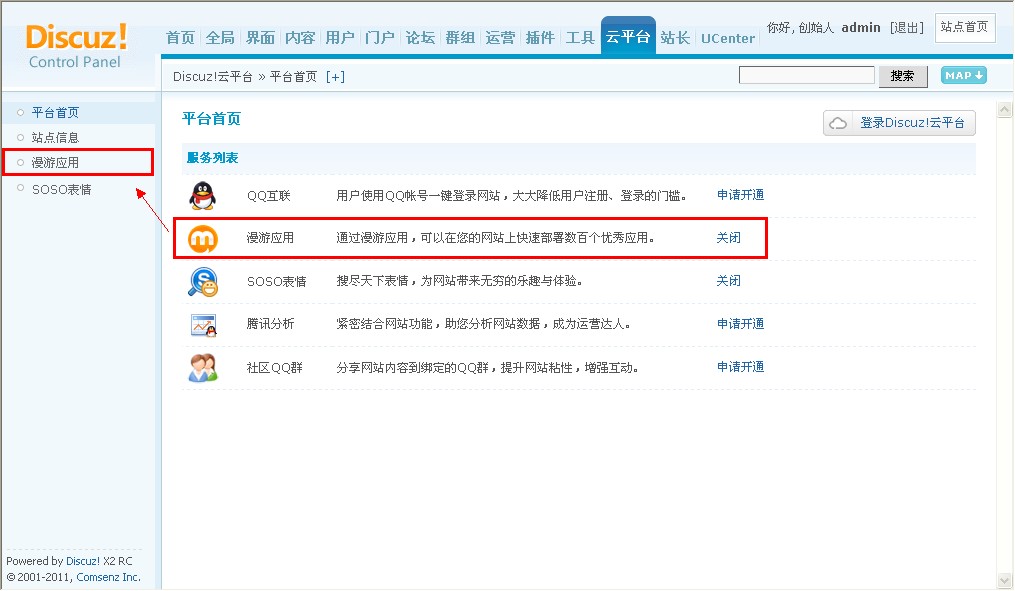Open the 首页 top menu
This screenshot has width=1015, height=591.
coord(180,38)
